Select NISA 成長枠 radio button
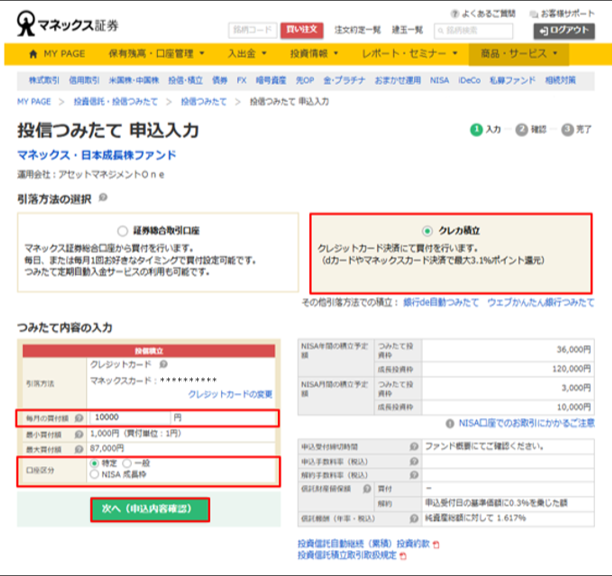Screen dimensions: 612x576 [x=94, y=475]
